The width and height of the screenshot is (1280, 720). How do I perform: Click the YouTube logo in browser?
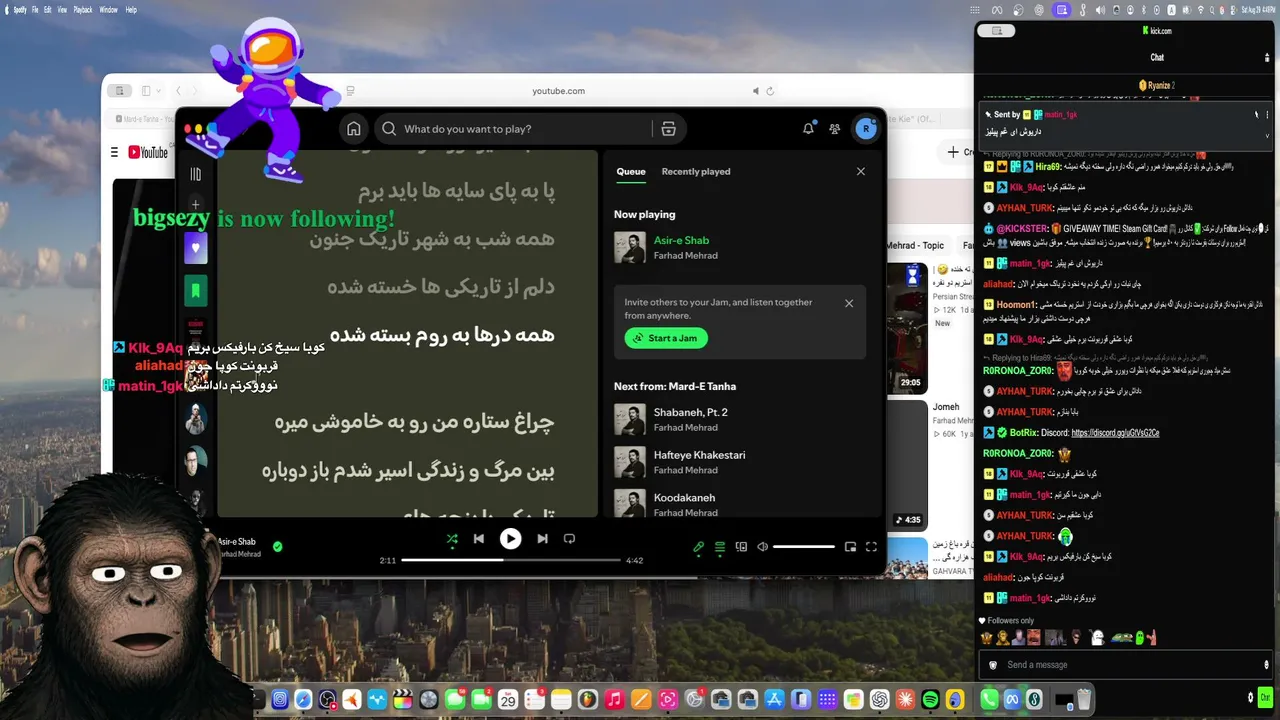pos(148,152)
